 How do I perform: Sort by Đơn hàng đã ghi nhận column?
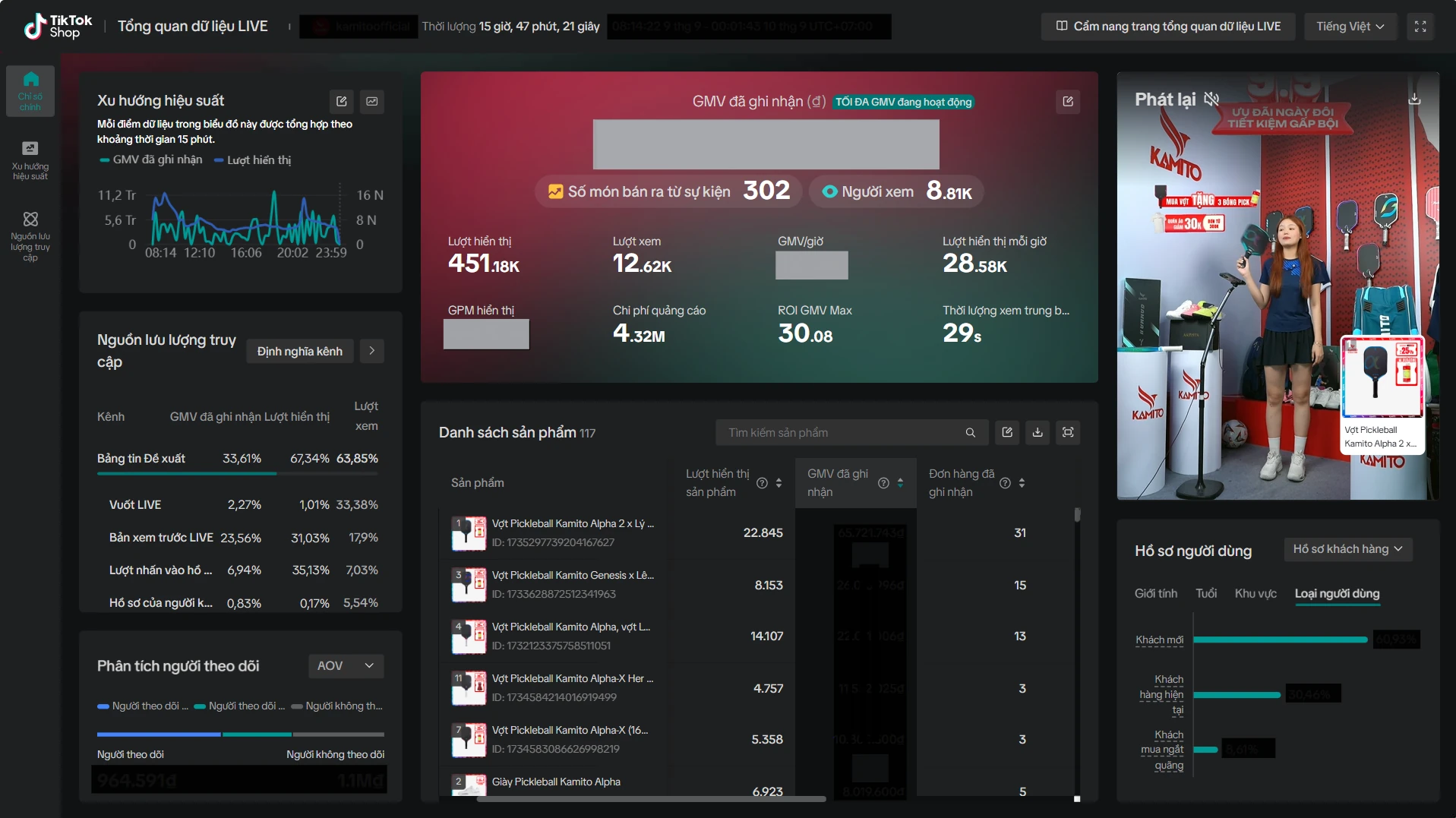1022,483
